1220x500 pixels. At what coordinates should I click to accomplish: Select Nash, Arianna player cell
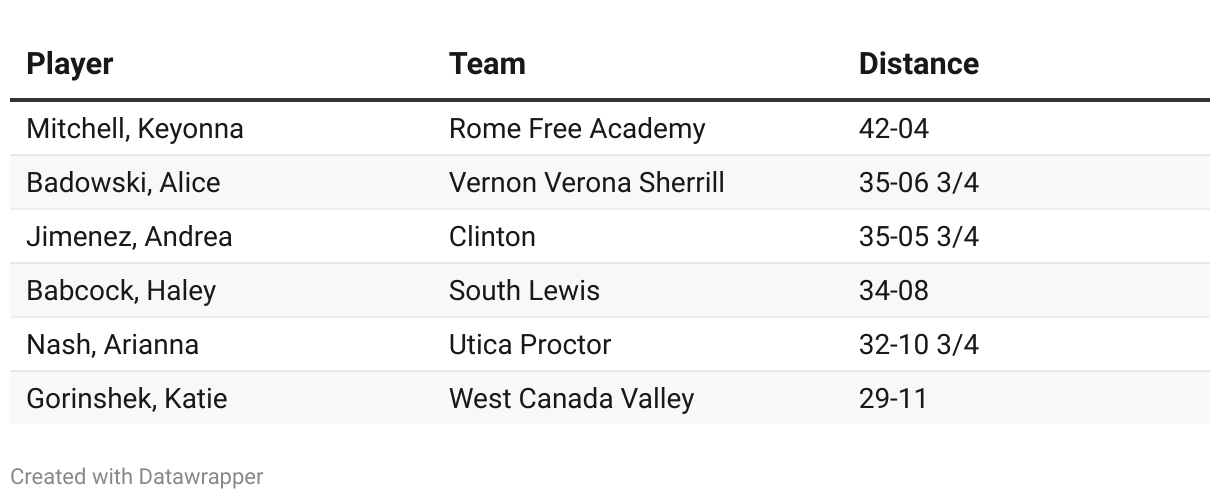click(112, 345)
